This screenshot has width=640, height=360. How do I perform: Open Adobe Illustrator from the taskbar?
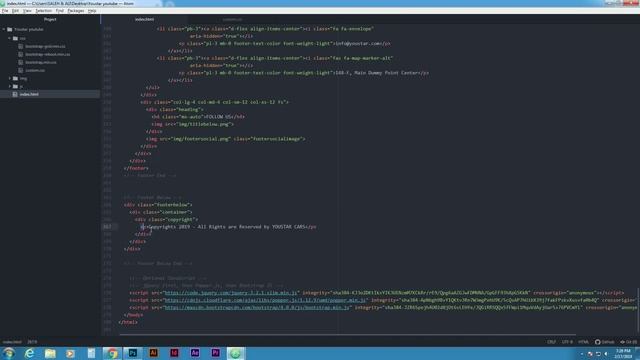tap(153, 353)
